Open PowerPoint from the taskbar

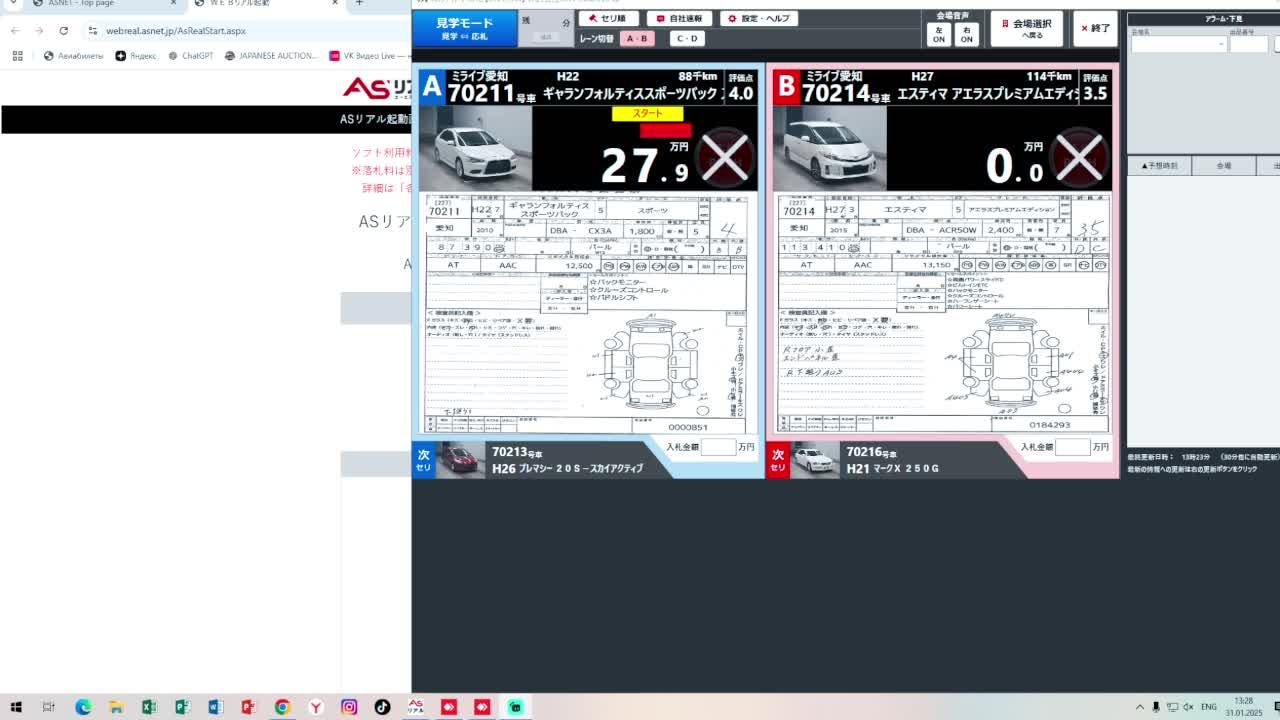coord(249,707)
